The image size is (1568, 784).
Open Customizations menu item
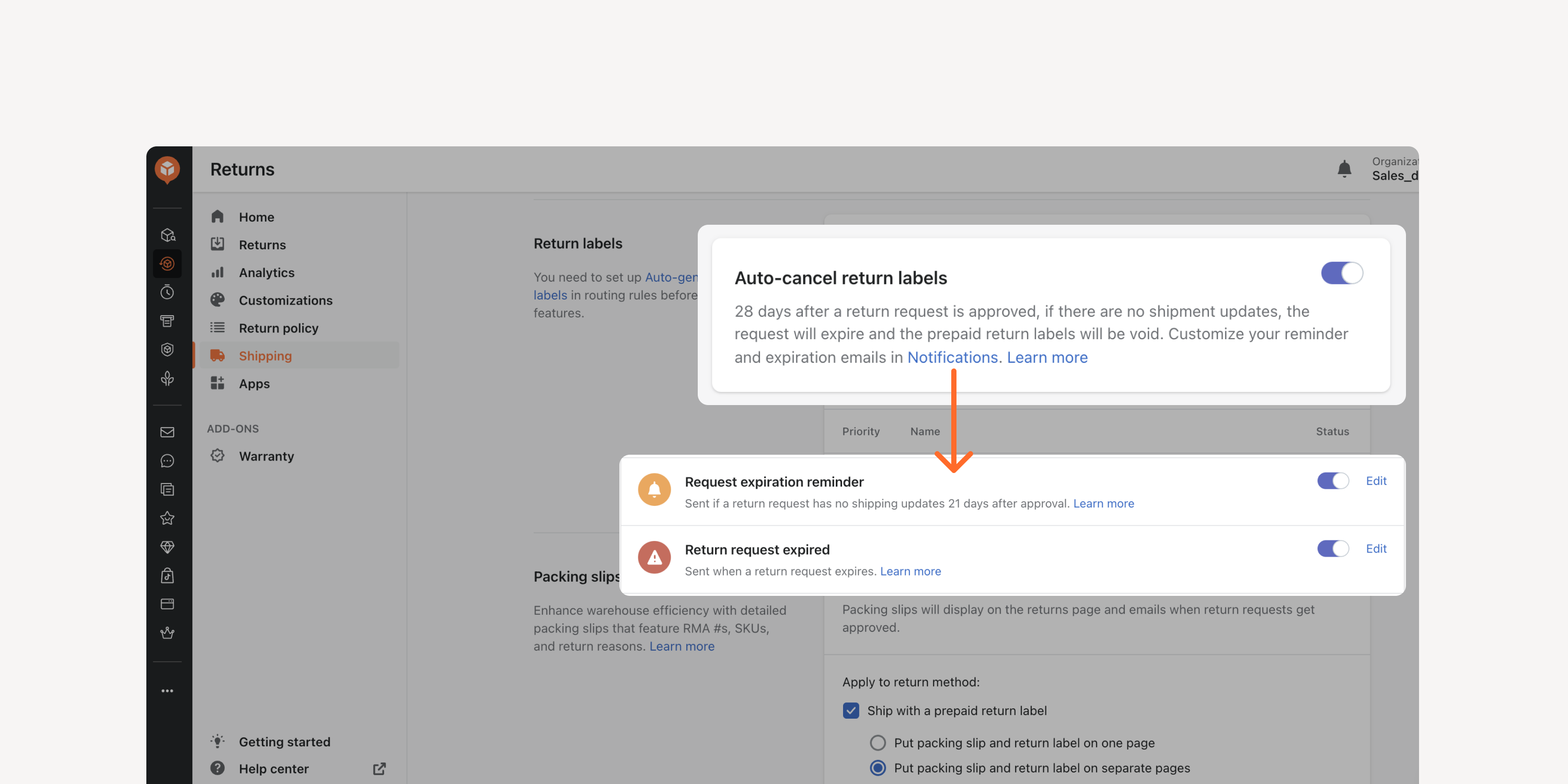pyautogui.click(x=299, y=300)
